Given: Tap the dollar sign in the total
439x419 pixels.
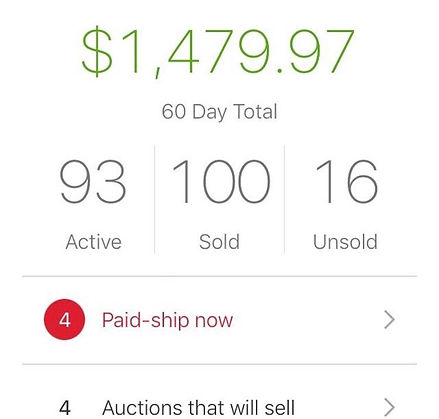Looking at the screenshot, I should pyautogui.click(x=97, y=52).
